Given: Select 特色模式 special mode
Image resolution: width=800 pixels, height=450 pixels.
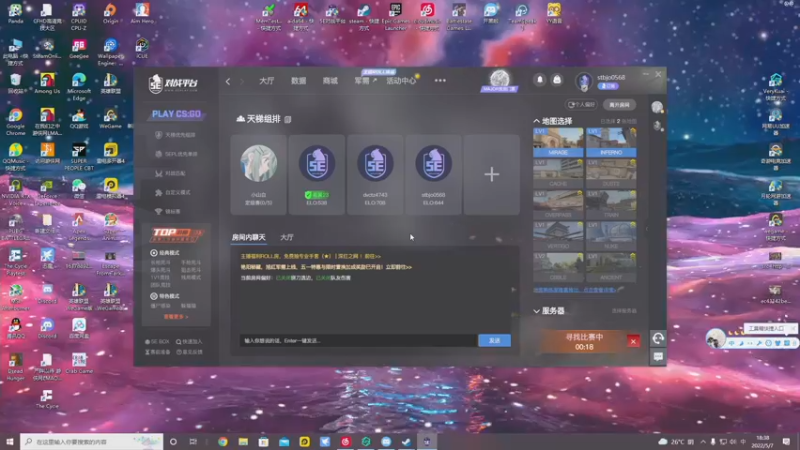Looking at the screenshot, I should (165, 296).
